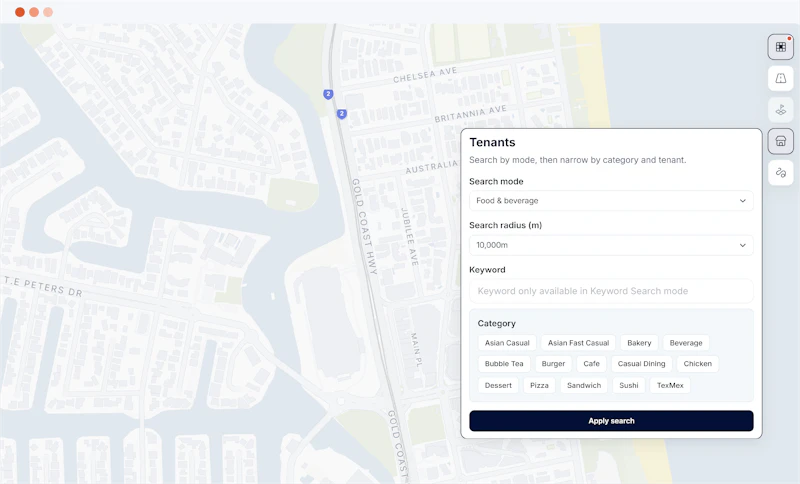The height and width of the screenshot is (484, 800).
Task: Open the grid layers tool icon
Action: (781, 47)
